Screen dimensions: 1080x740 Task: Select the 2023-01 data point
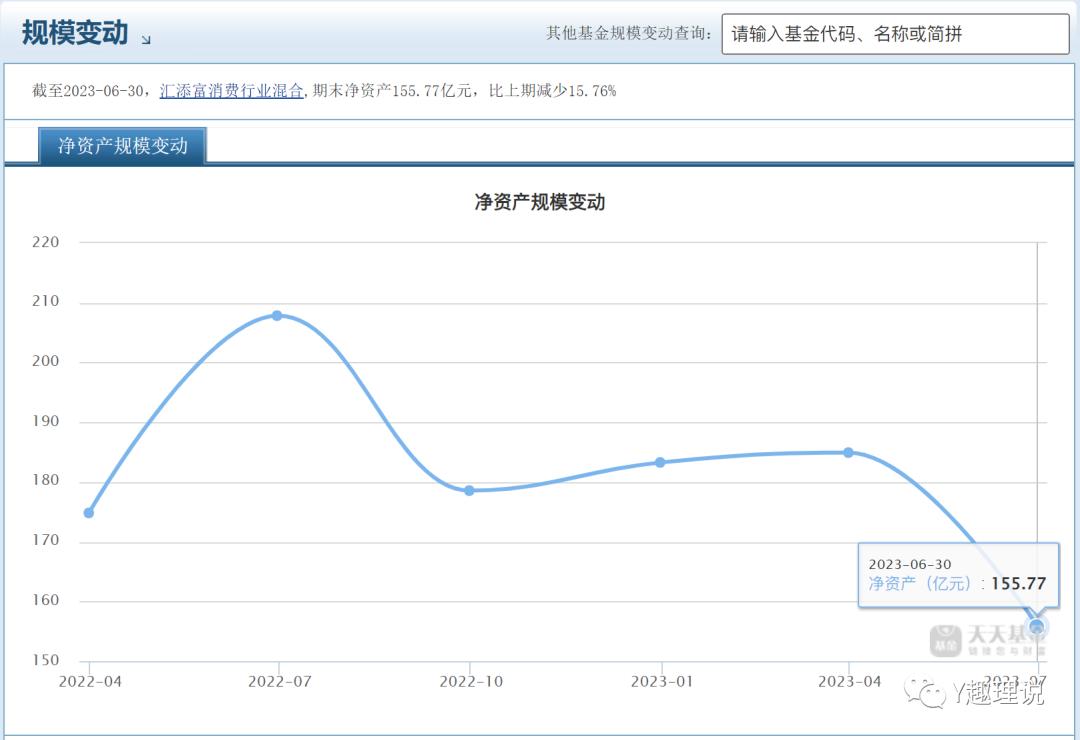(662, 462)
